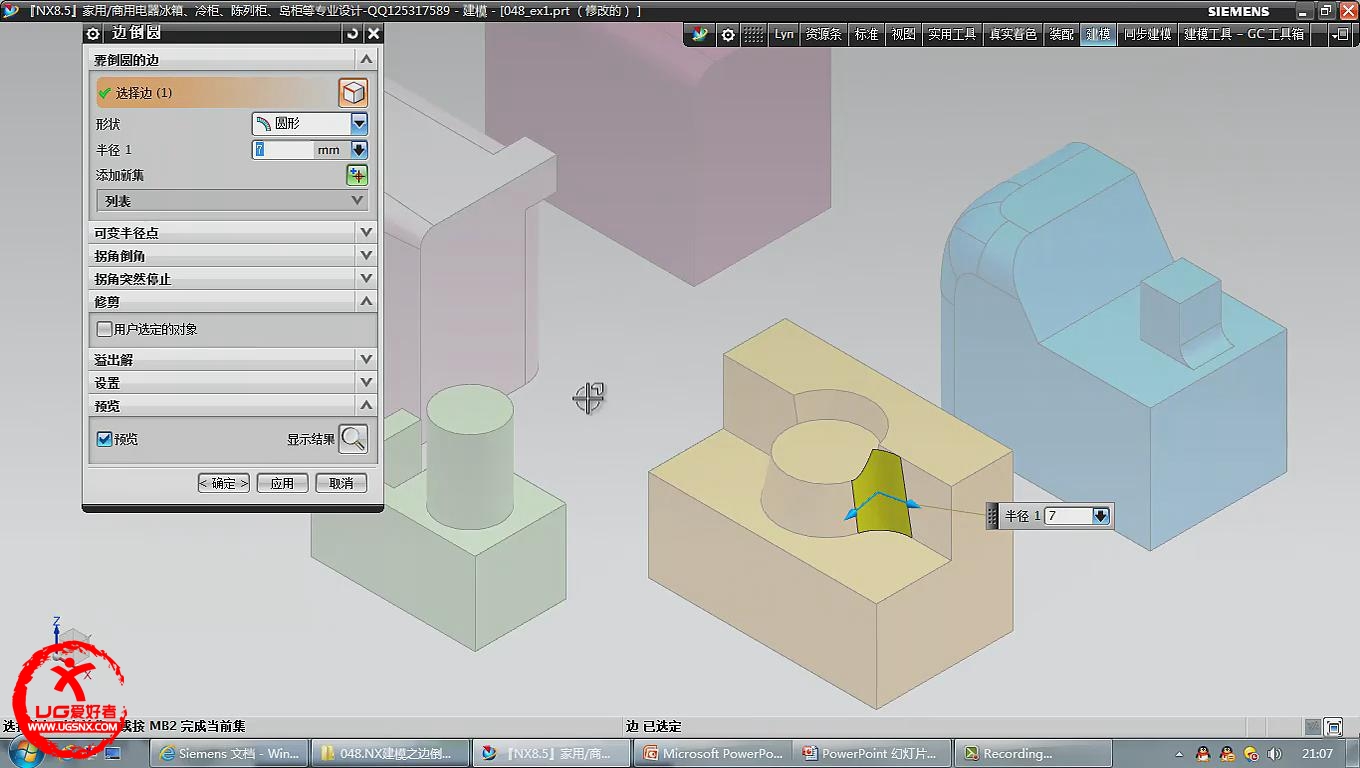Switch to the 同步建模 toolbar tab
Screen dimensions: 1360x768
tap(1147, 34)
